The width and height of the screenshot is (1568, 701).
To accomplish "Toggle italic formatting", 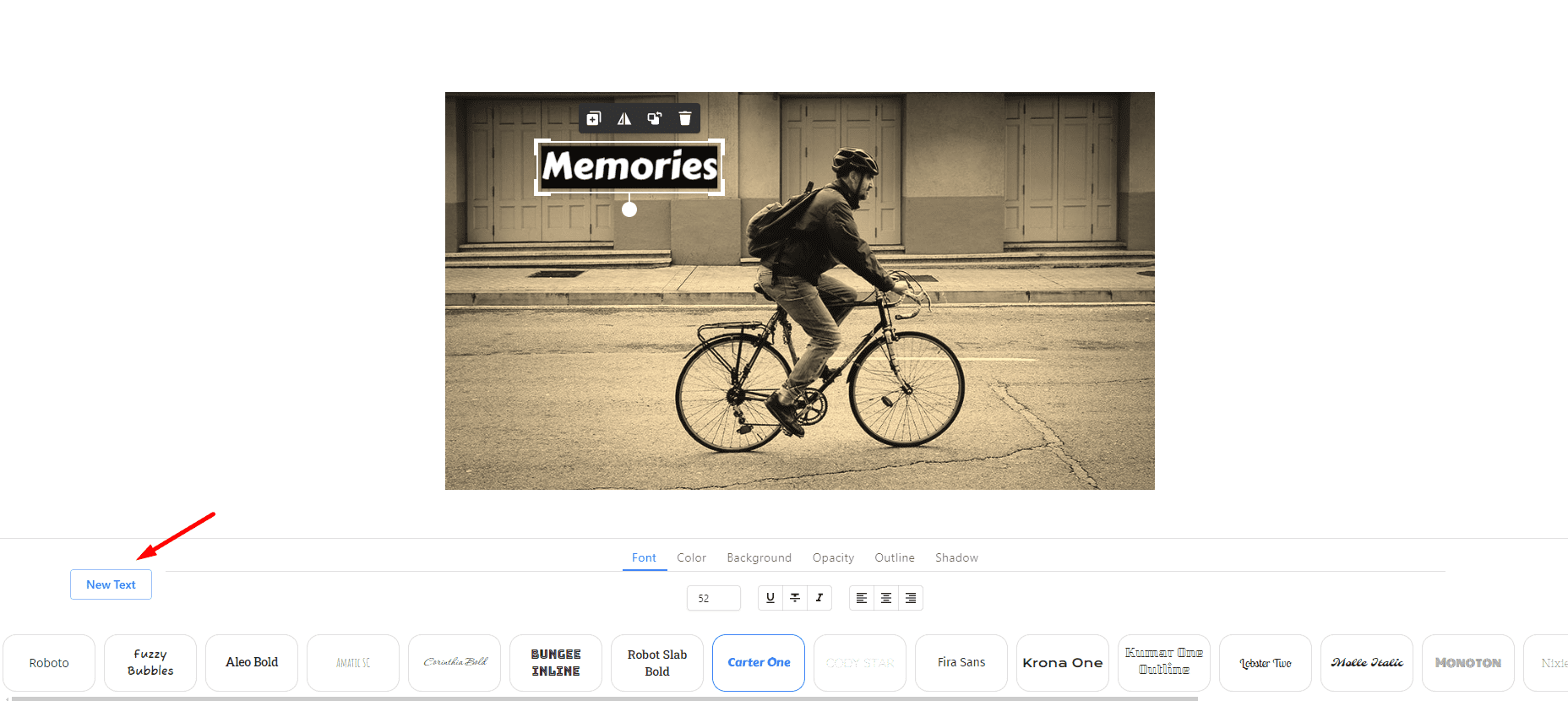I will (819, 598).
